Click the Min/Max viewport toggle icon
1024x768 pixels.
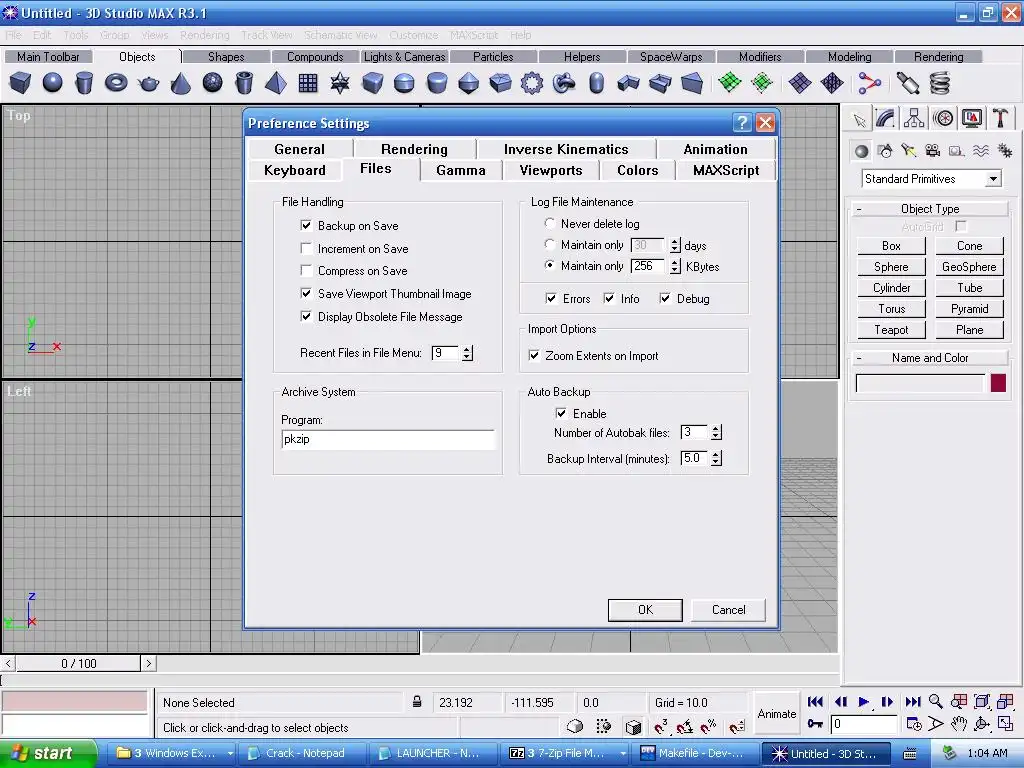1005,724
